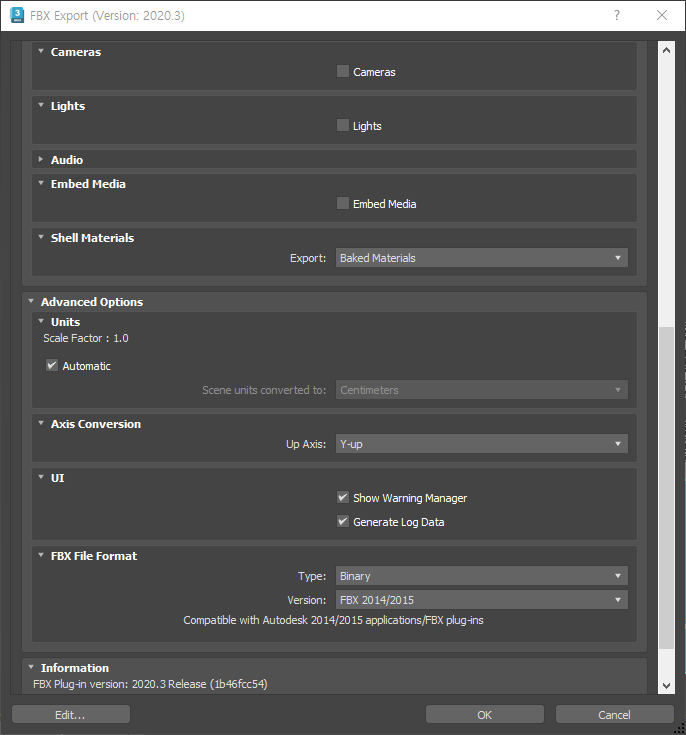Viewport: 686px width, 735px height.
Task: Open the Type Binary dropdown
Action: click(482, 576)
